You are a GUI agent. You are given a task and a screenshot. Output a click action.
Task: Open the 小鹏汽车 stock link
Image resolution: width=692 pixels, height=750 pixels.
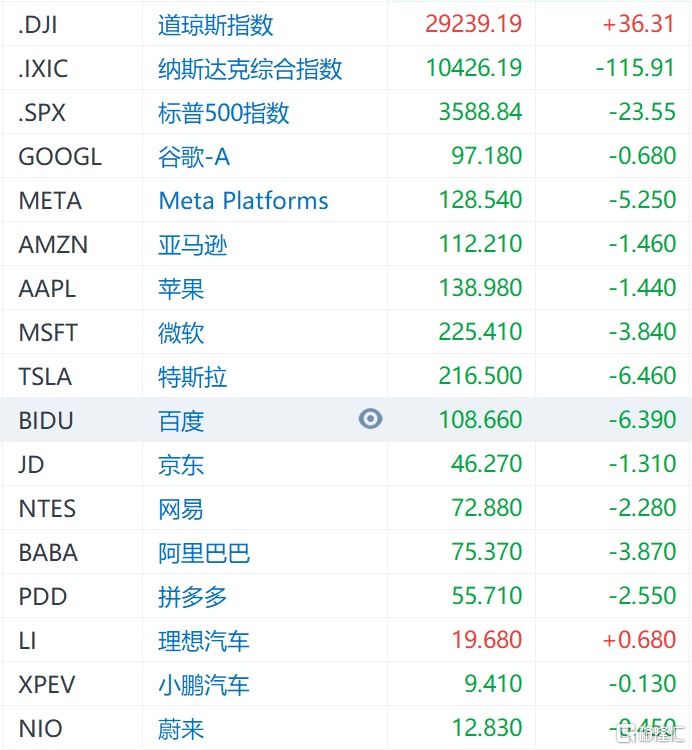[x=204, y=685]
